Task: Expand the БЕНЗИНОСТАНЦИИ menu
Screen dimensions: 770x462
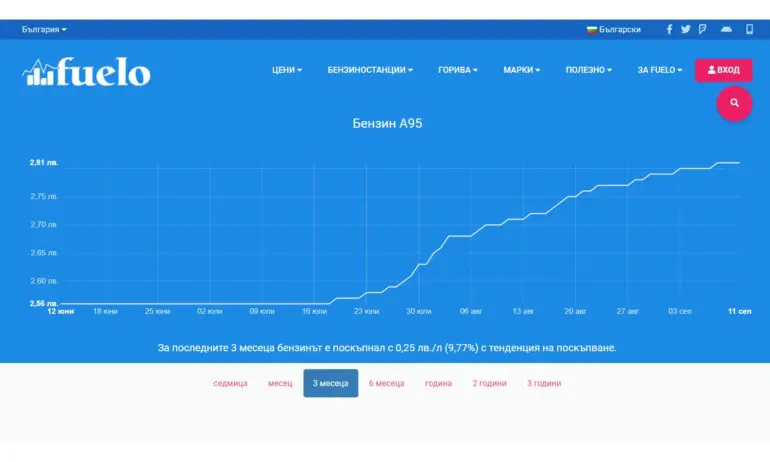Action: pos(370,70)
